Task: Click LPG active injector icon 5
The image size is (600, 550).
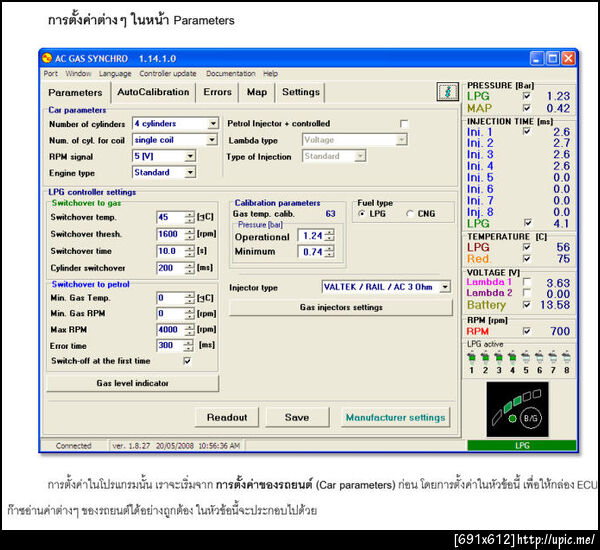Action: [x=526, y=357]
